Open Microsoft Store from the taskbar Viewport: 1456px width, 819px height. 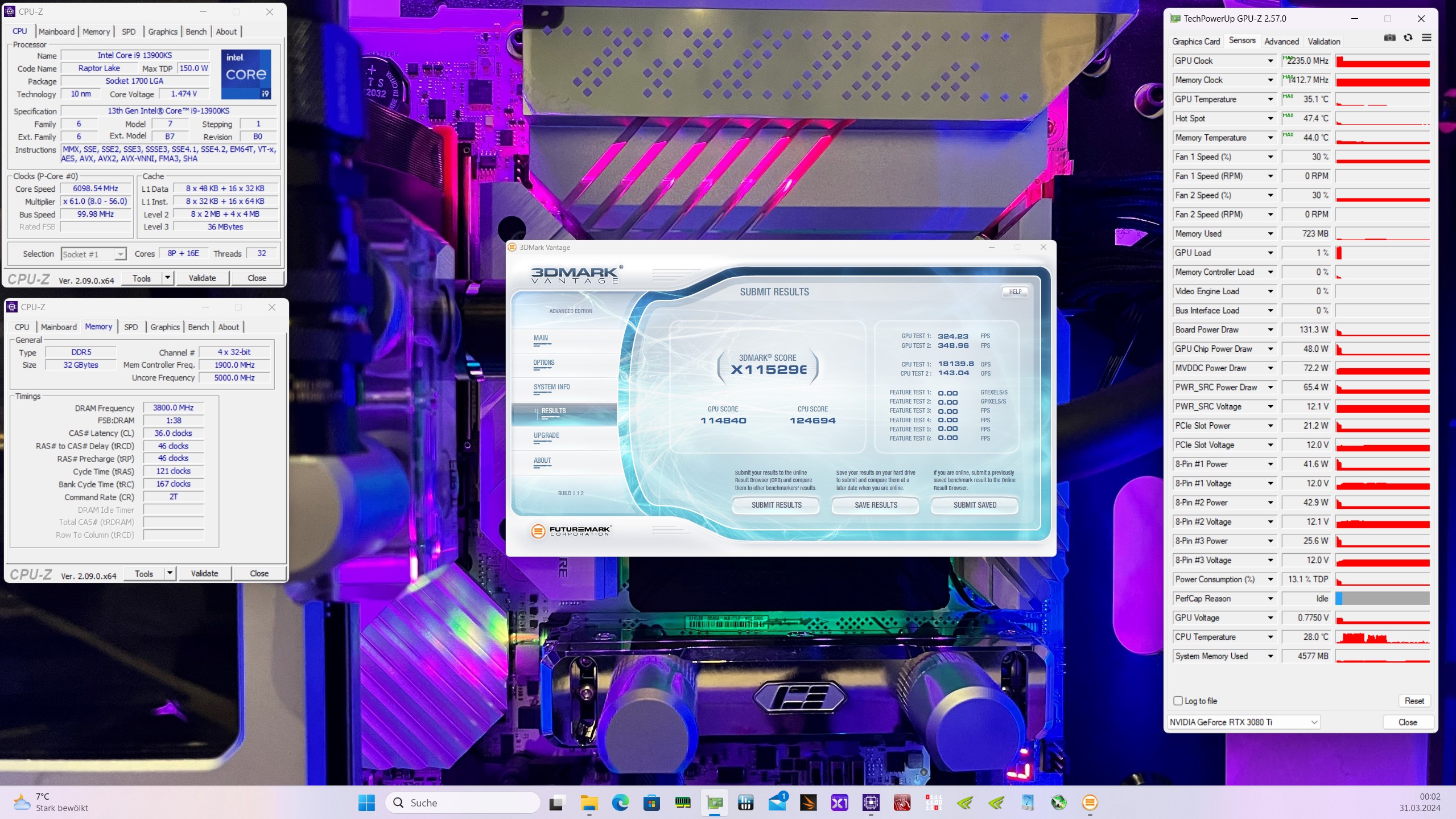pos(651,802)
